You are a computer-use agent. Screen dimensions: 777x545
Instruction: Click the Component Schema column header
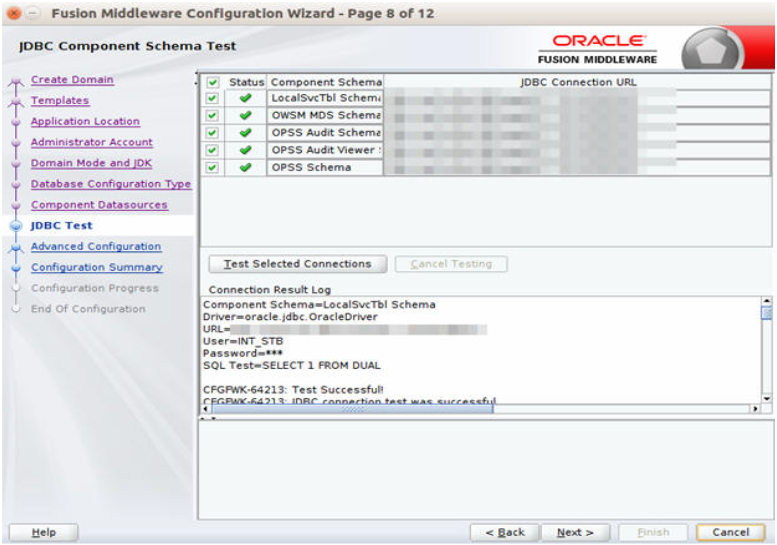326,82
